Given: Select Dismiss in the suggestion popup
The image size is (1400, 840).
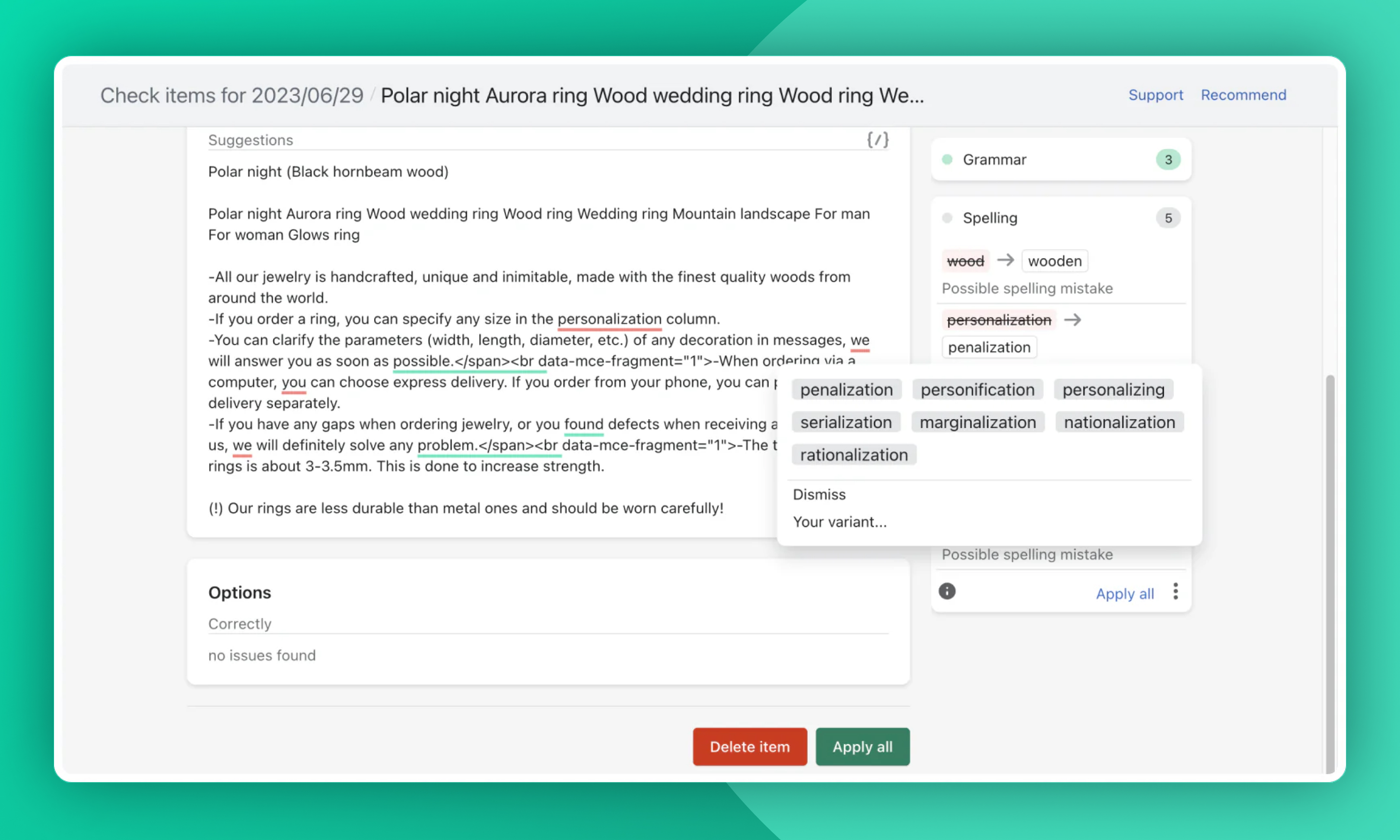Looking at the screenshot, I should (819, 493).
